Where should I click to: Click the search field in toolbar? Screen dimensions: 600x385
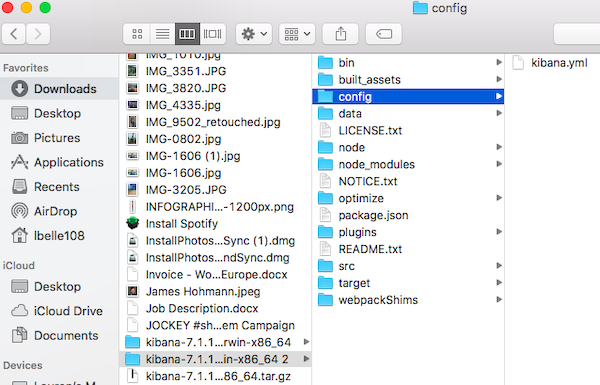(x=577, y=34)
